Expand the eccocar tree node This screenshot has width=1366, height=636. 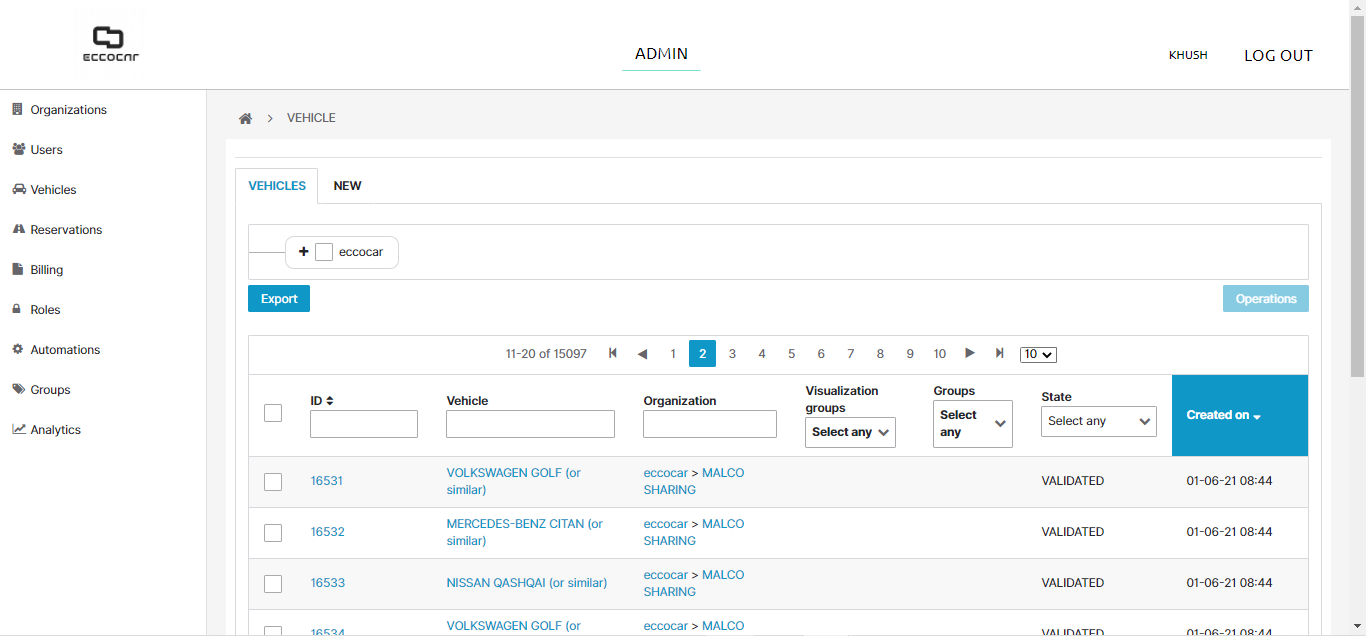[304, 252]
